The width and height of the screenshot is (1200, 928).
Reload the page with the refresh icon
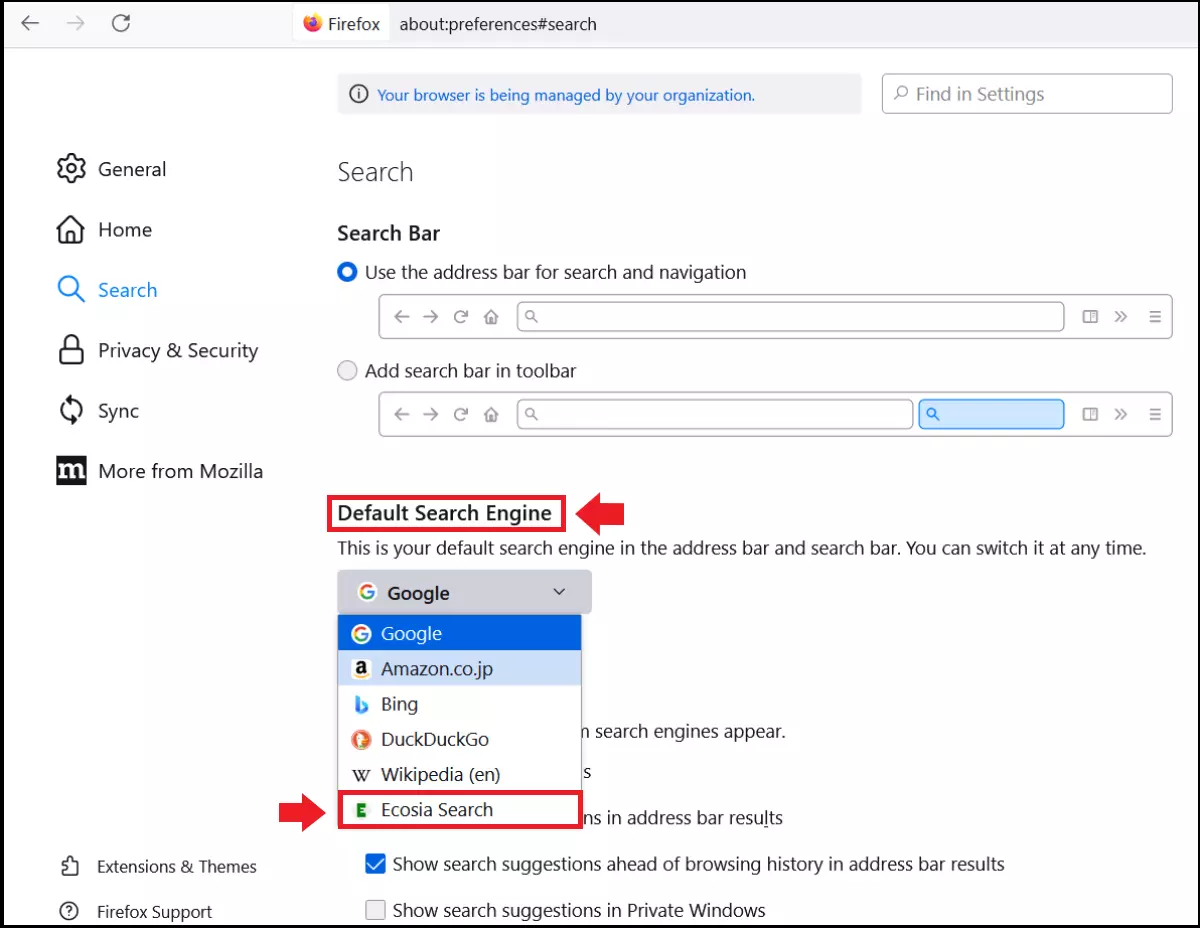[x=121, y=23]
